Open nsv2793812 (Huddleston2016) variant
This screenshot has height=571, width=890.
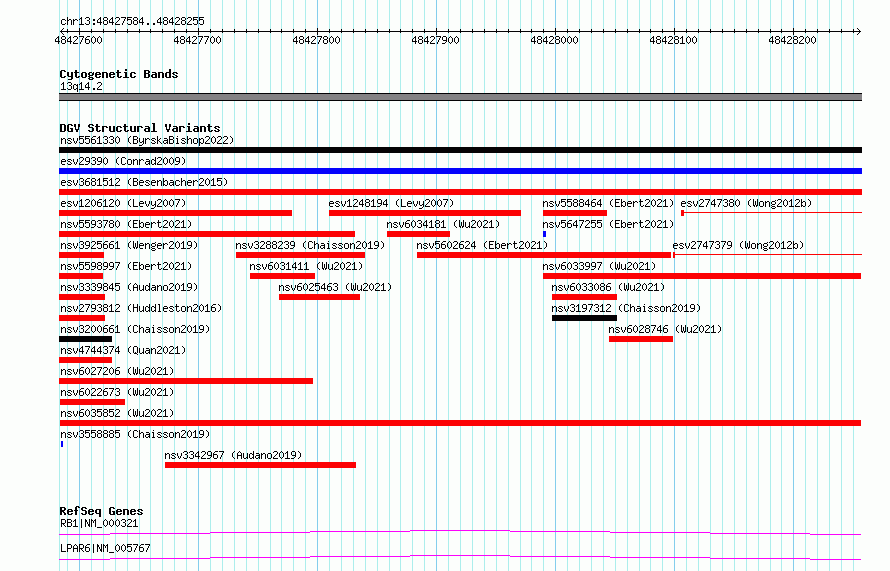[141, 308]
